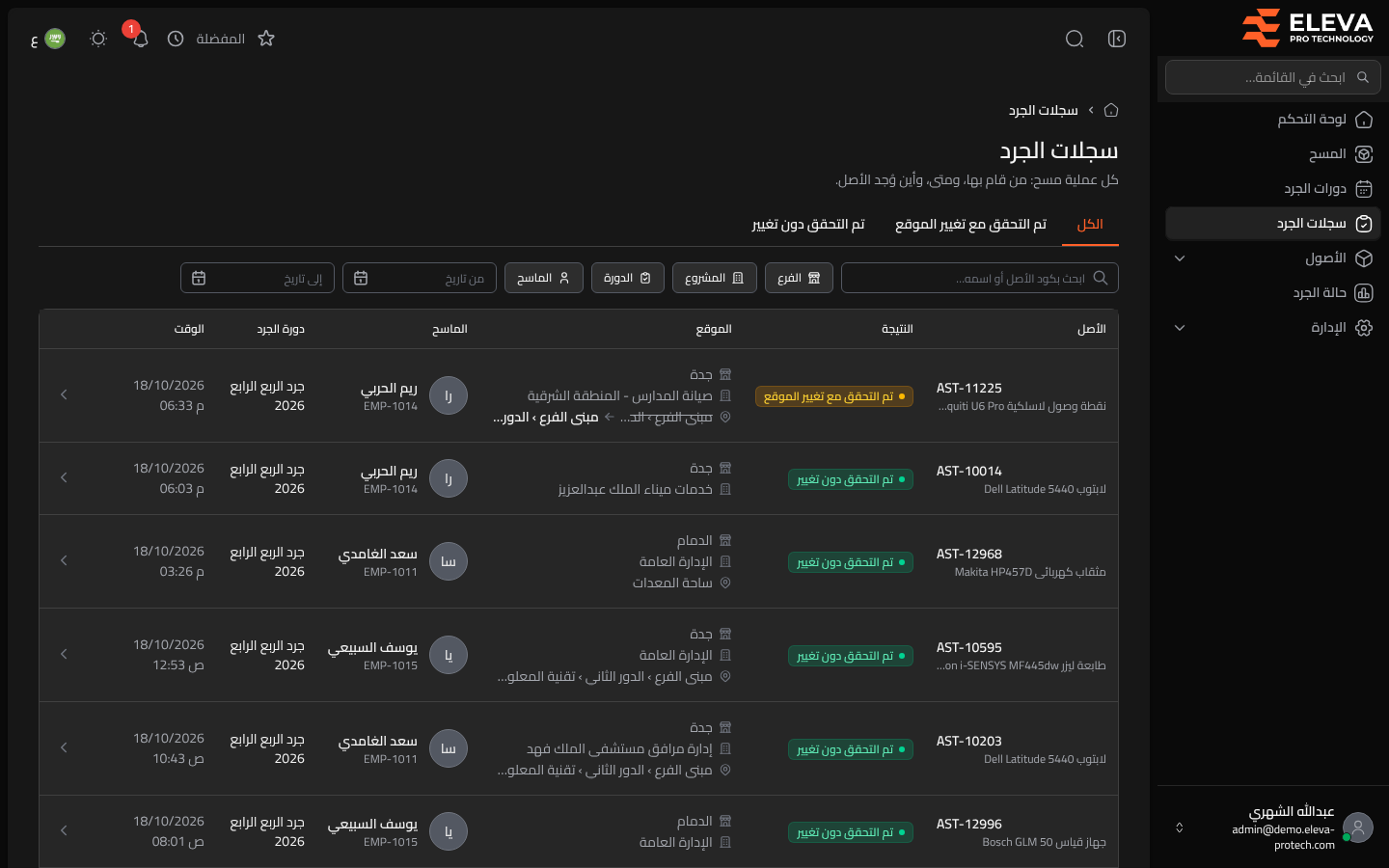The width and height of the screenshot is (1389, 868).
Task: Expand the الإدارة sidebar group chevron
Action: pyautogui.click(x=1180, y=328)
